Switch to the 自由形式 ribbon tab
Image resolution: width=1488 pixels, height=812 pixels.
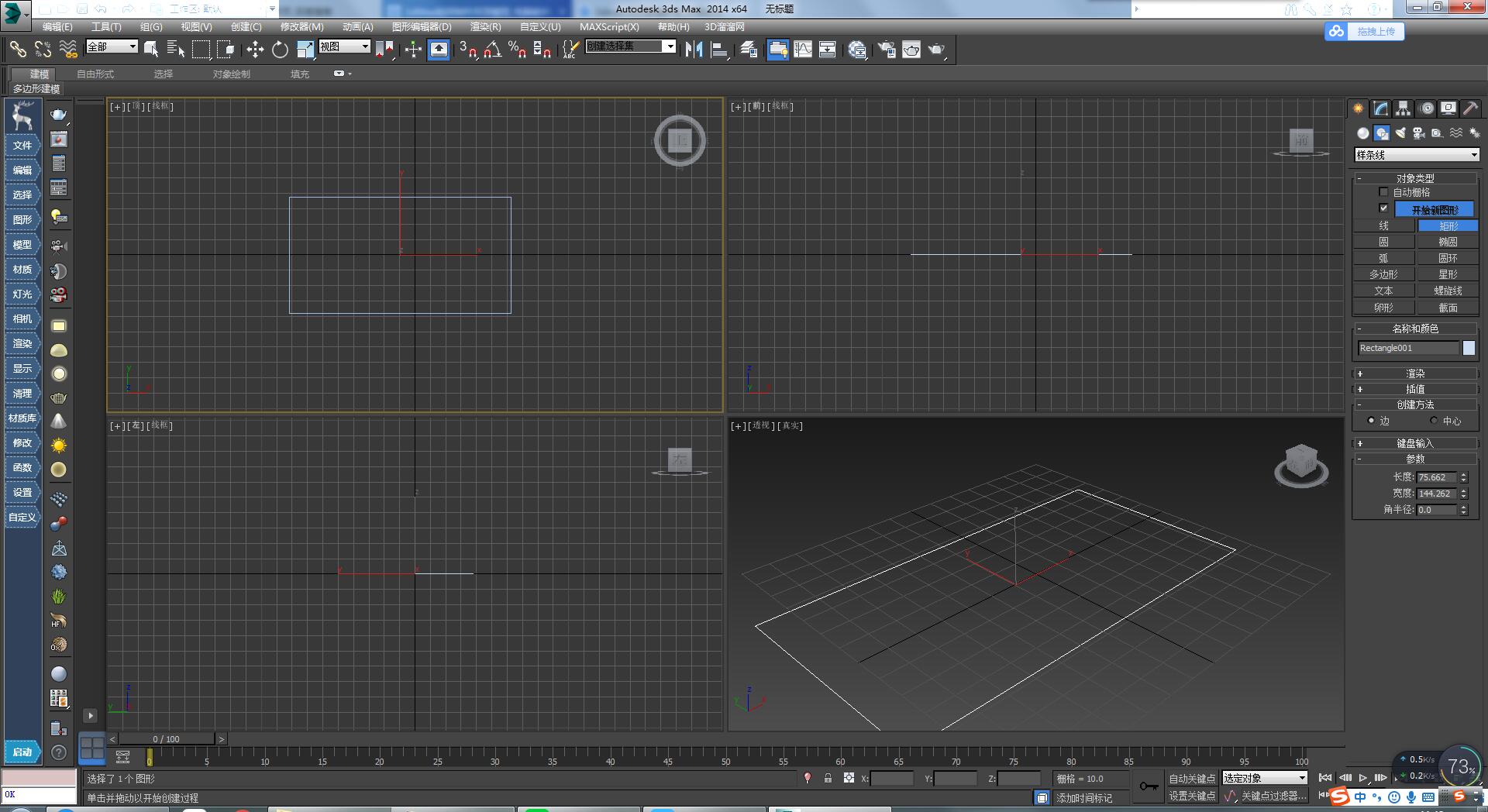click(94, 74)
